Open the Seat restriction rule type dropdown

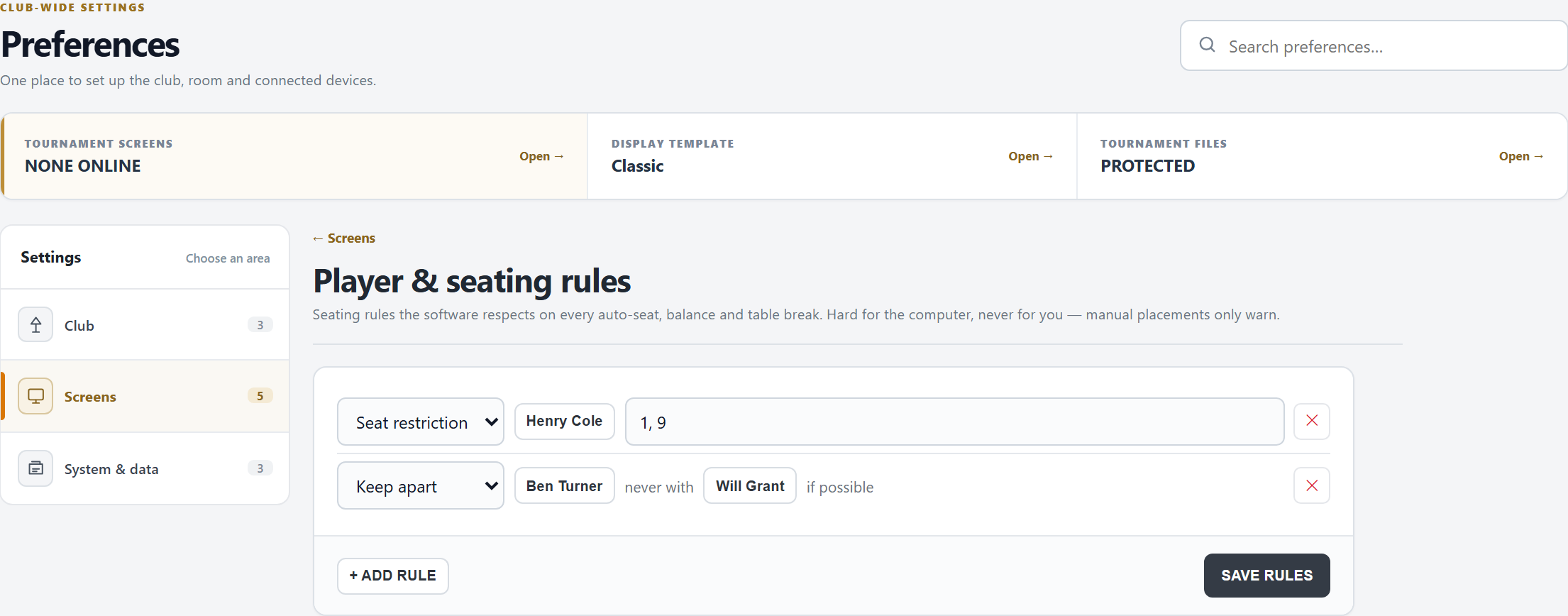pos(421,422)
